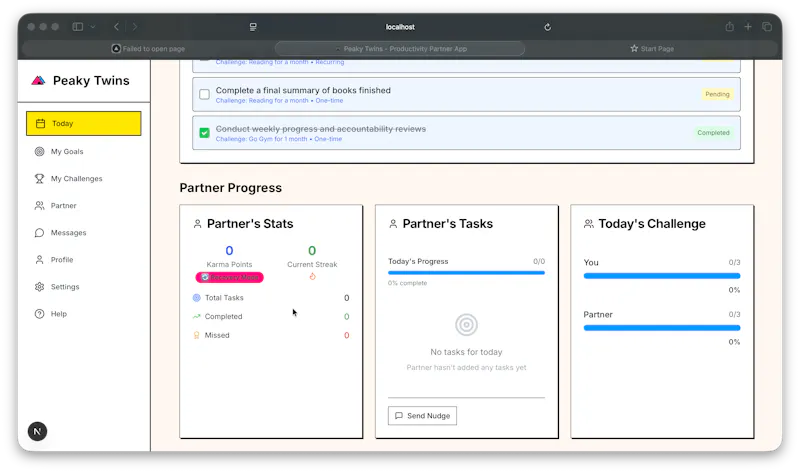Screen dimensions: 800x473
Task: Click the people icon in Today's Challenge header
Action: (589, 224)
